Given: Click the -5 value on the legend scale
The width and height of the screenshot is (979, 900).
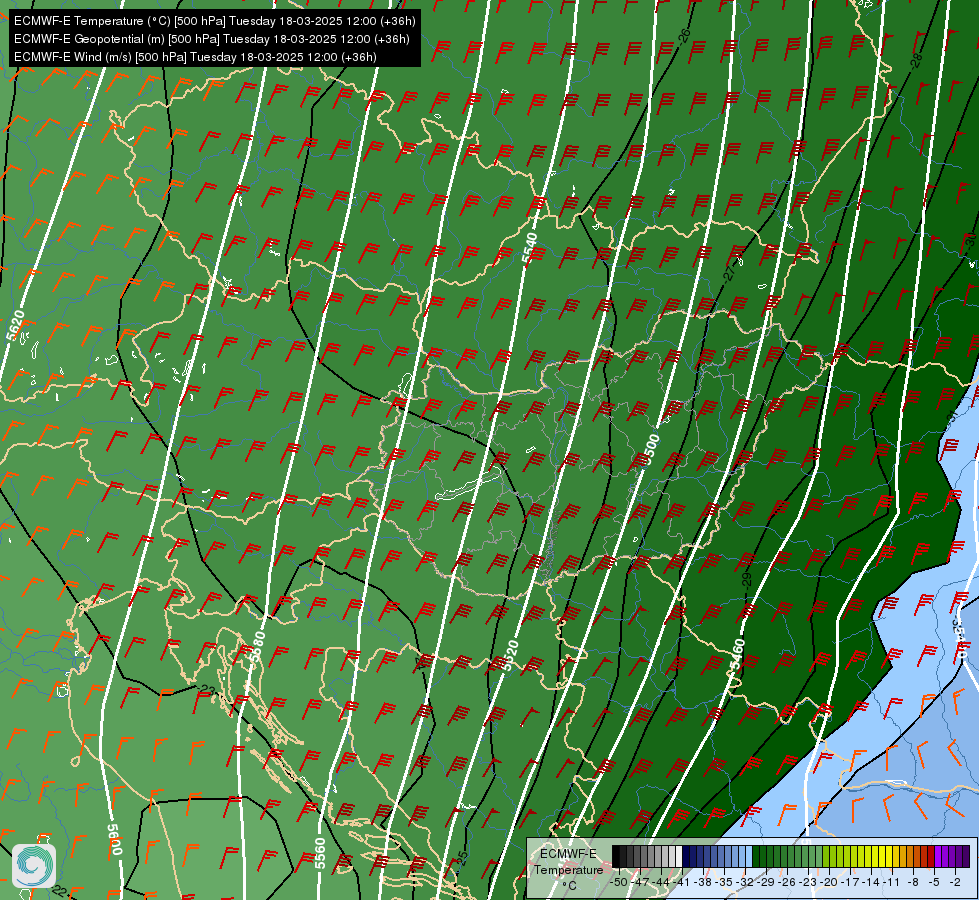Looking at the screenshot, I should tap(935, 882).
